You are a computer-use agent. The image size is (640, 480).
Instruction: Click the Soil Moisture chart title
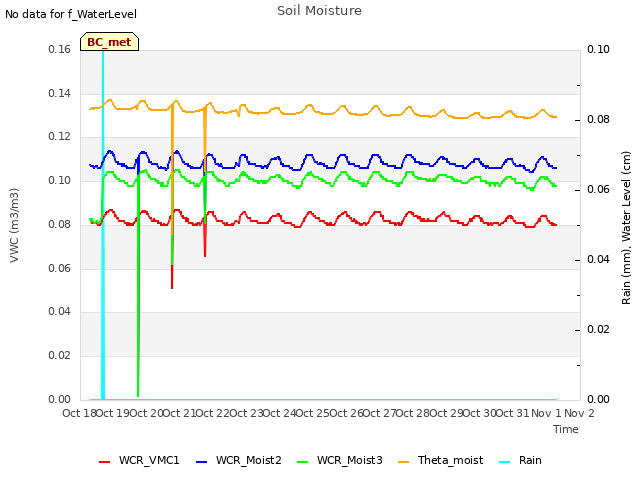[x=319, y=11]
